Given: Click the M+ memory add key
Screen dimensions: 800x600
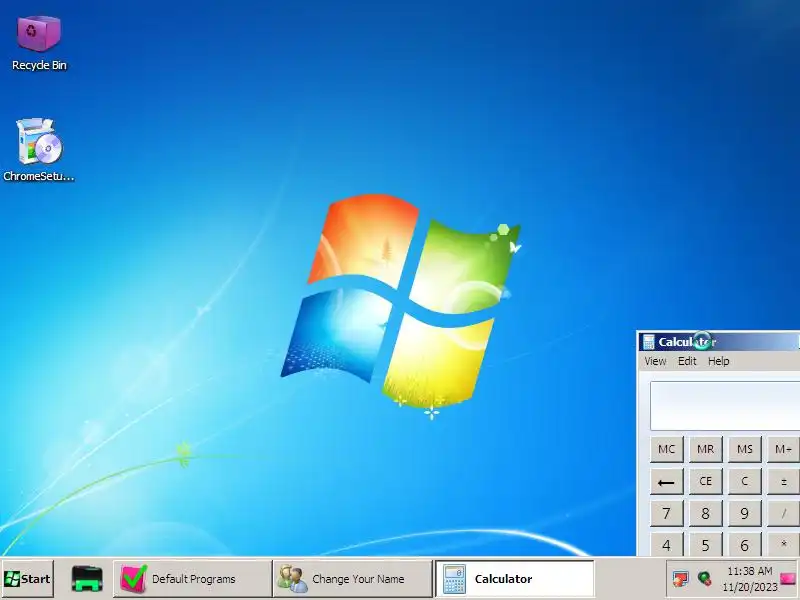Looking at the screenshot, I should [x=783, y=449].
